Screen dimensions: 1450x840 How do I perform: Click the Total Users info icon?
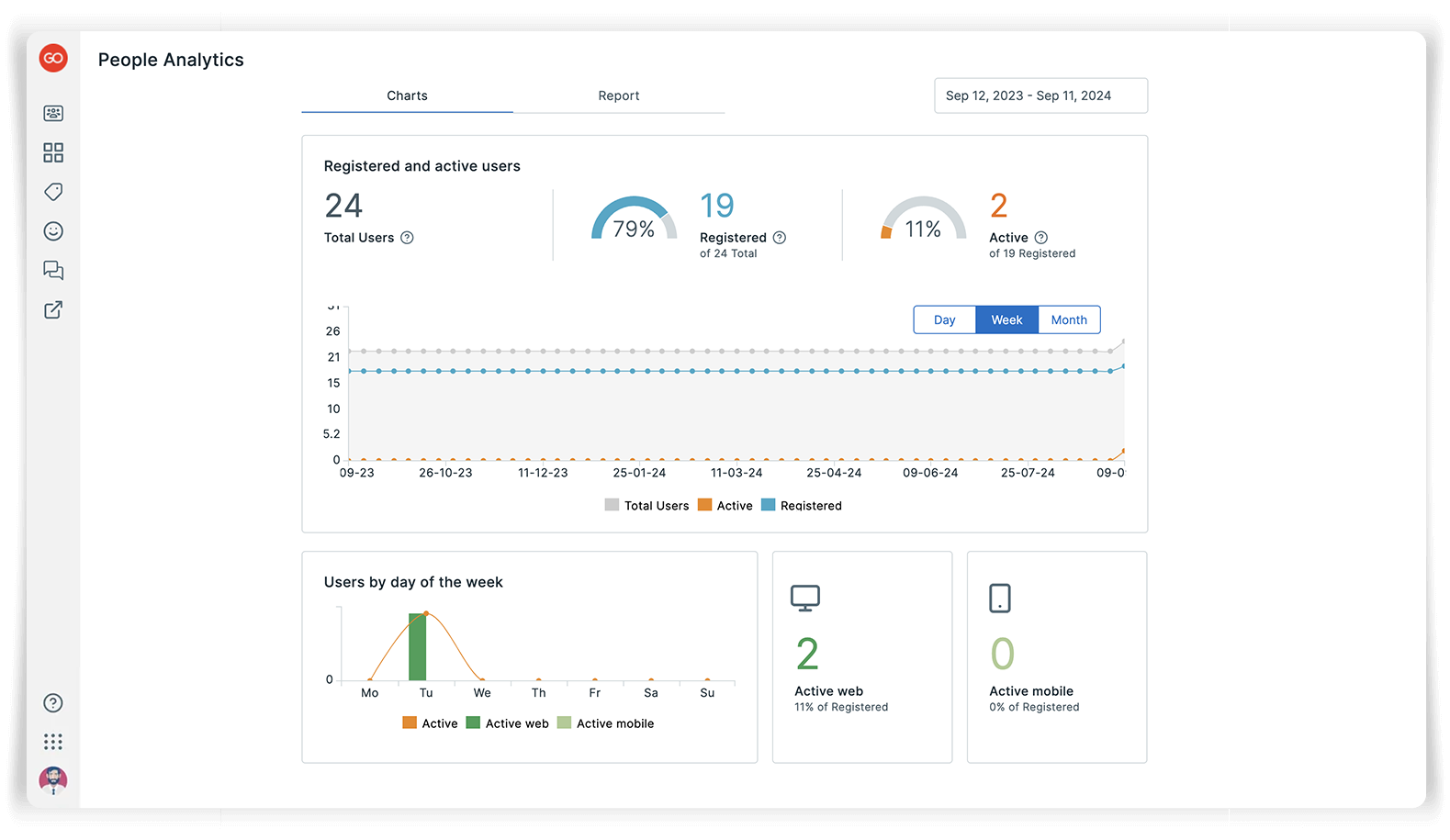point(408,238)
